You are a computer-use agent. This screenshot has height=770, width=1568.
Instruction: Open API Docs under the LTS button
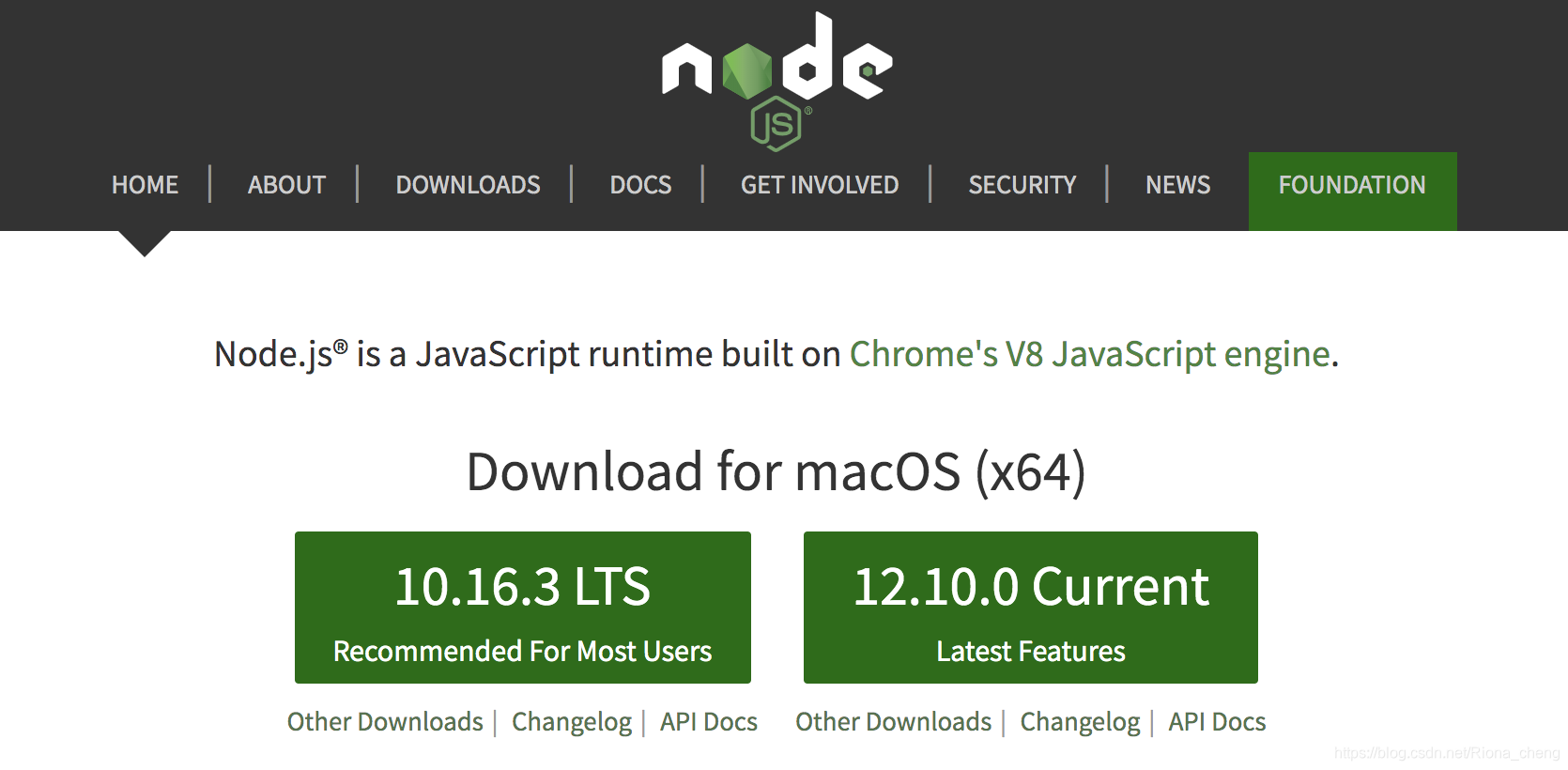[709, 722]
